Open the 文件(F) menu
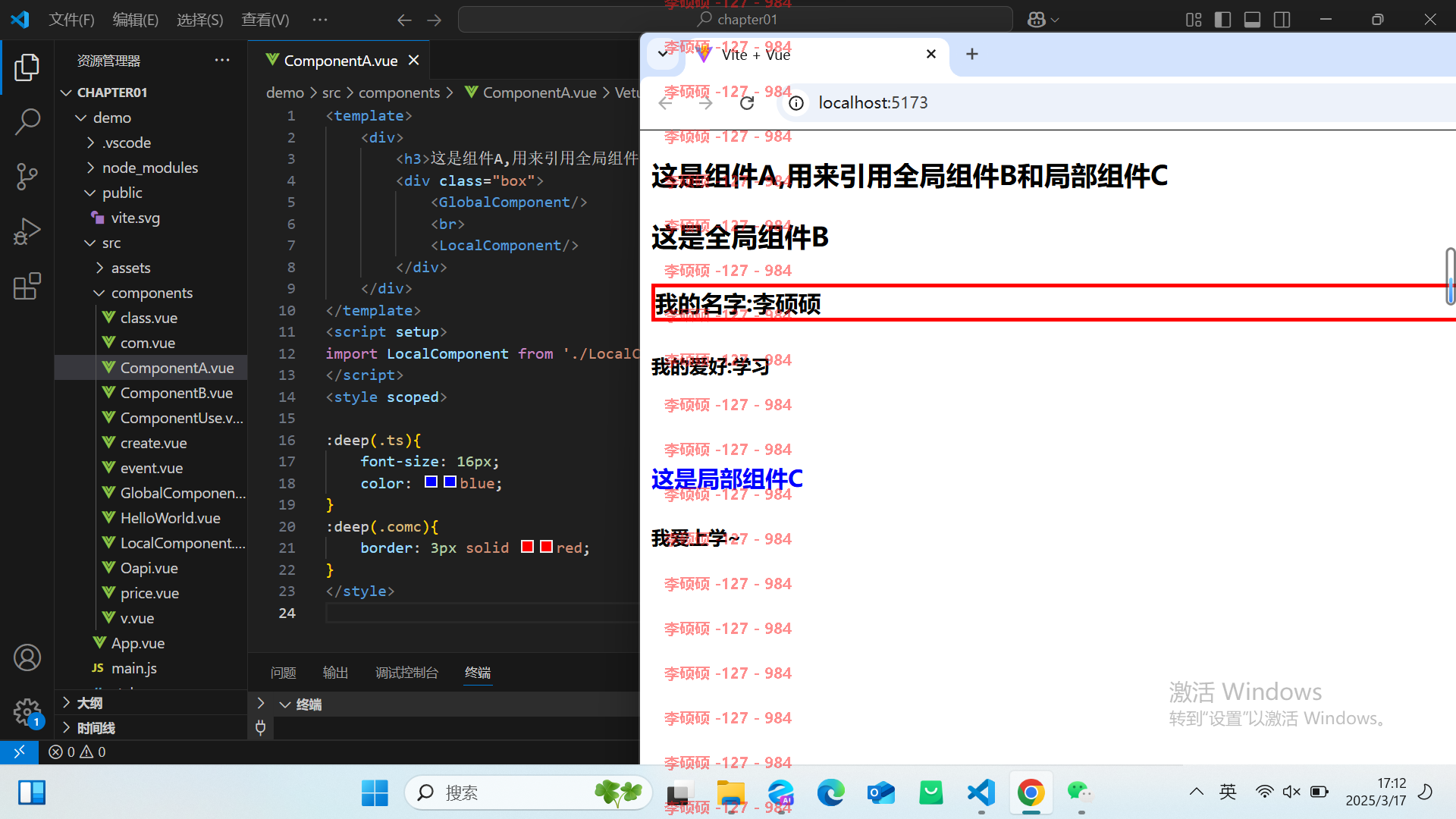This screenshot has height=819, width=1456. tap(71, 20)
